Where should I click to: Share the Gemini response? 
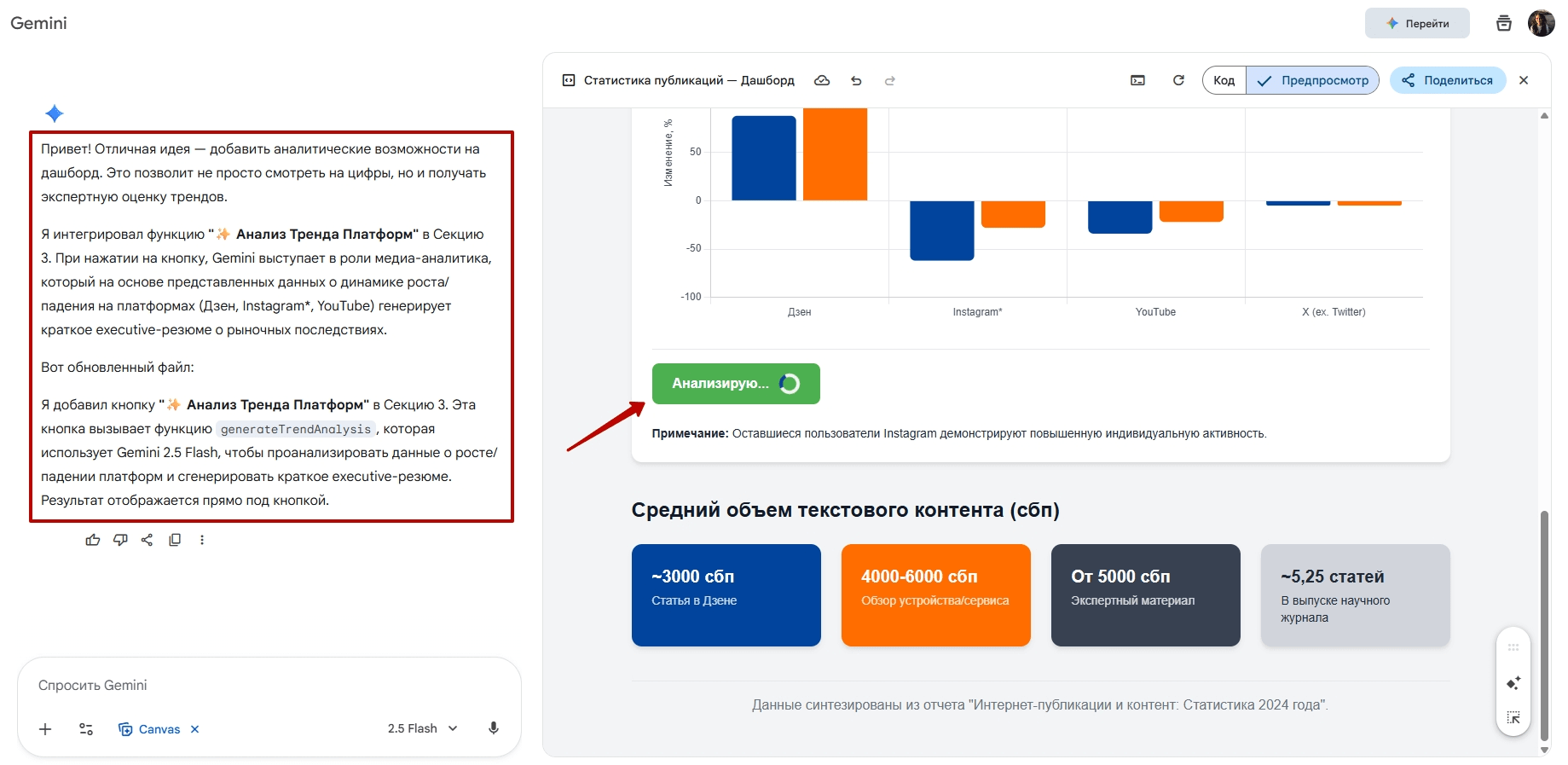tap(148, 540)
